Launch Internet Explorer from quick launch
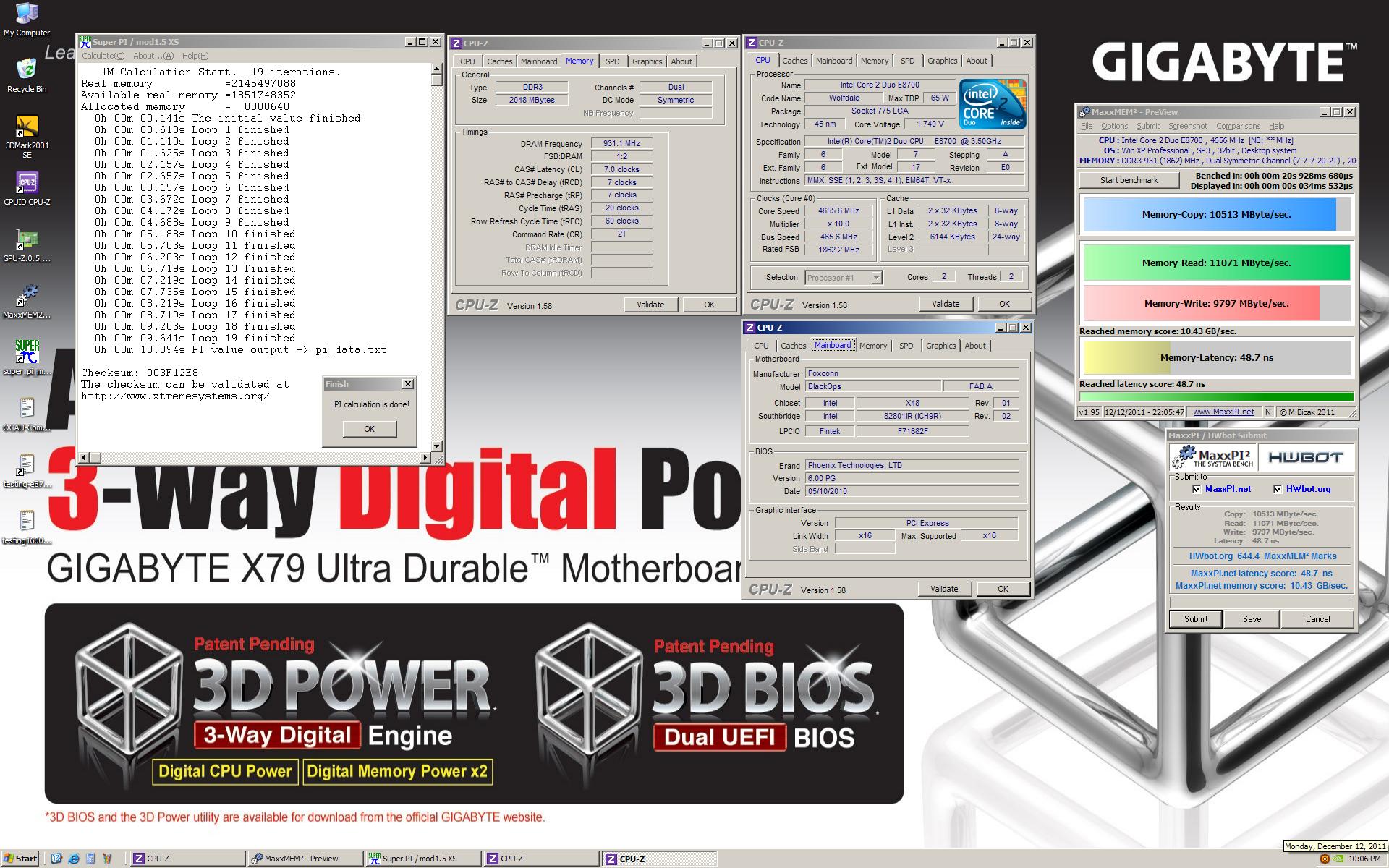 [x=74, y=859]
